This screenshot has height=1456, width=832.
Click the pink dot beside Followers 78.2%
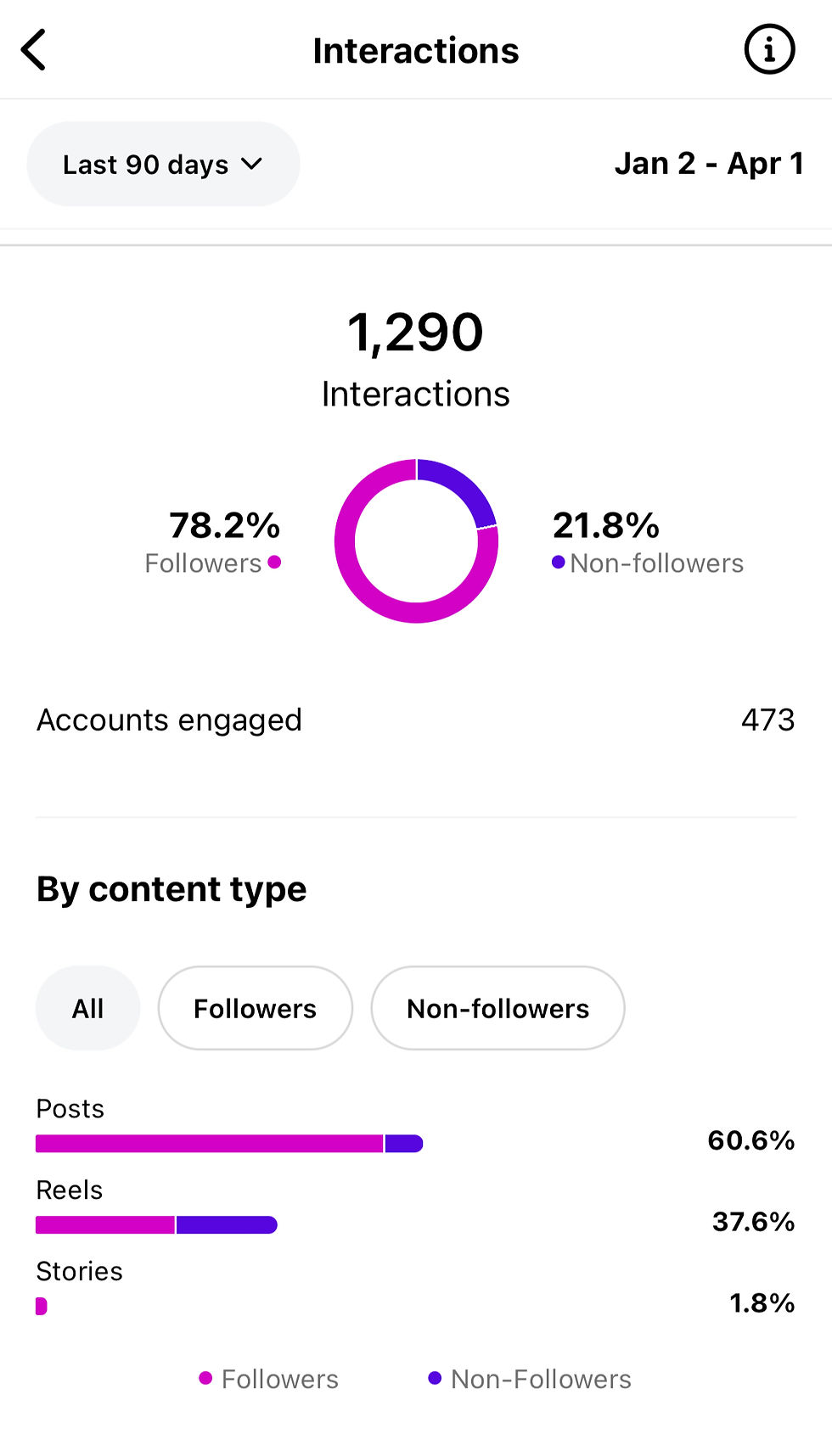(x=274, y=562)
